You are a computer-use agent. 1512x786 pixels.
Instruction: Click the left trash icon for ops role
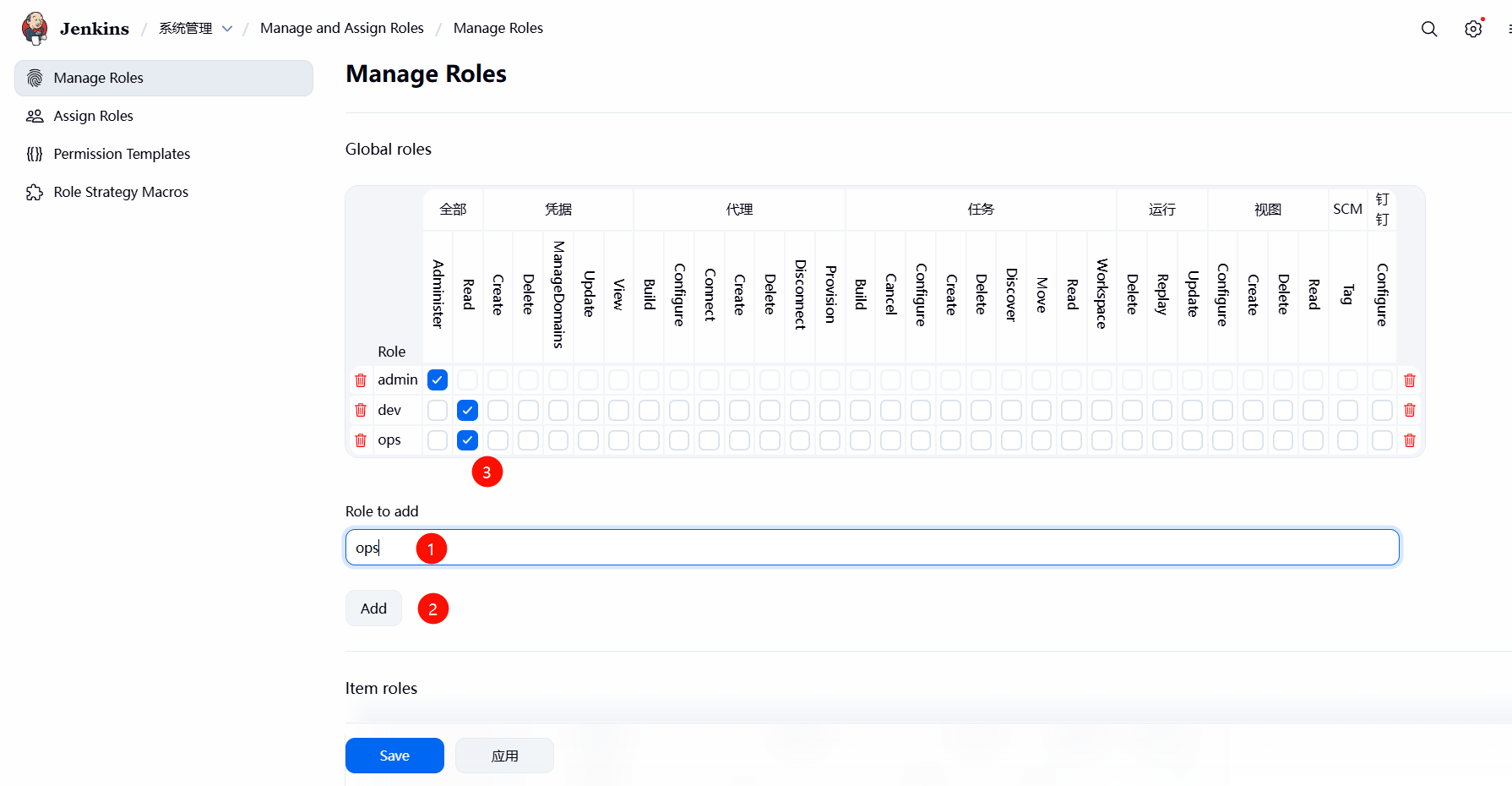pyautogui.click(x=361, y=440)
